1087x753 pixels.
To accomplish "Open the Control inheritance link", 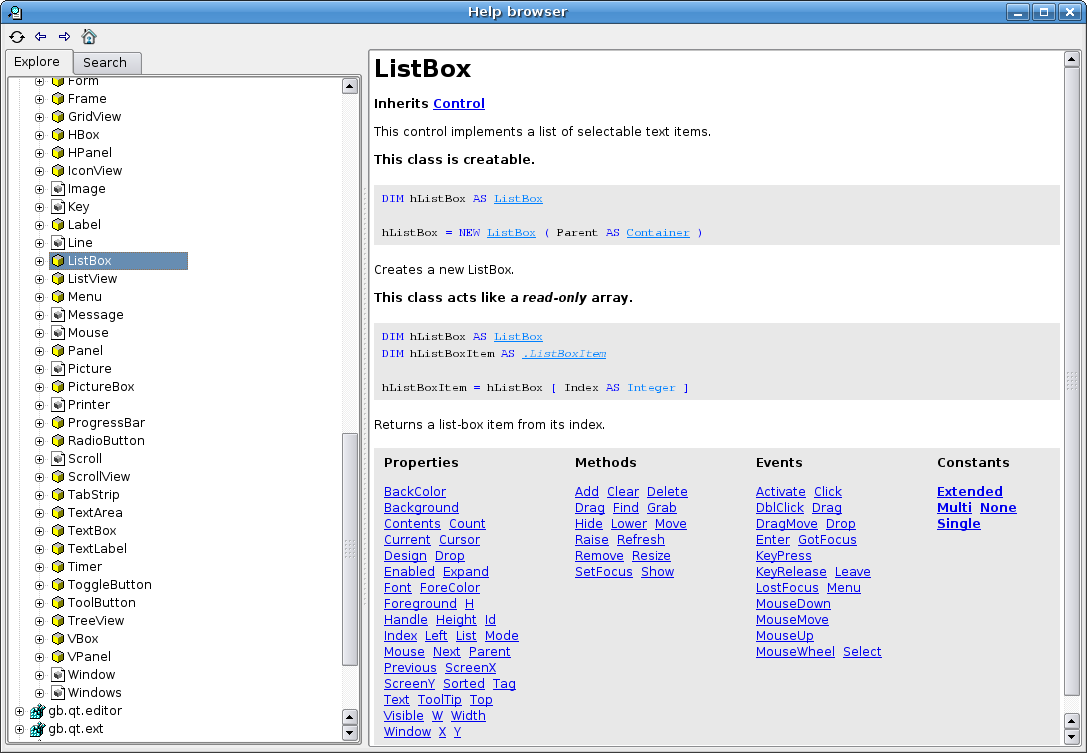I will (459, 104).
